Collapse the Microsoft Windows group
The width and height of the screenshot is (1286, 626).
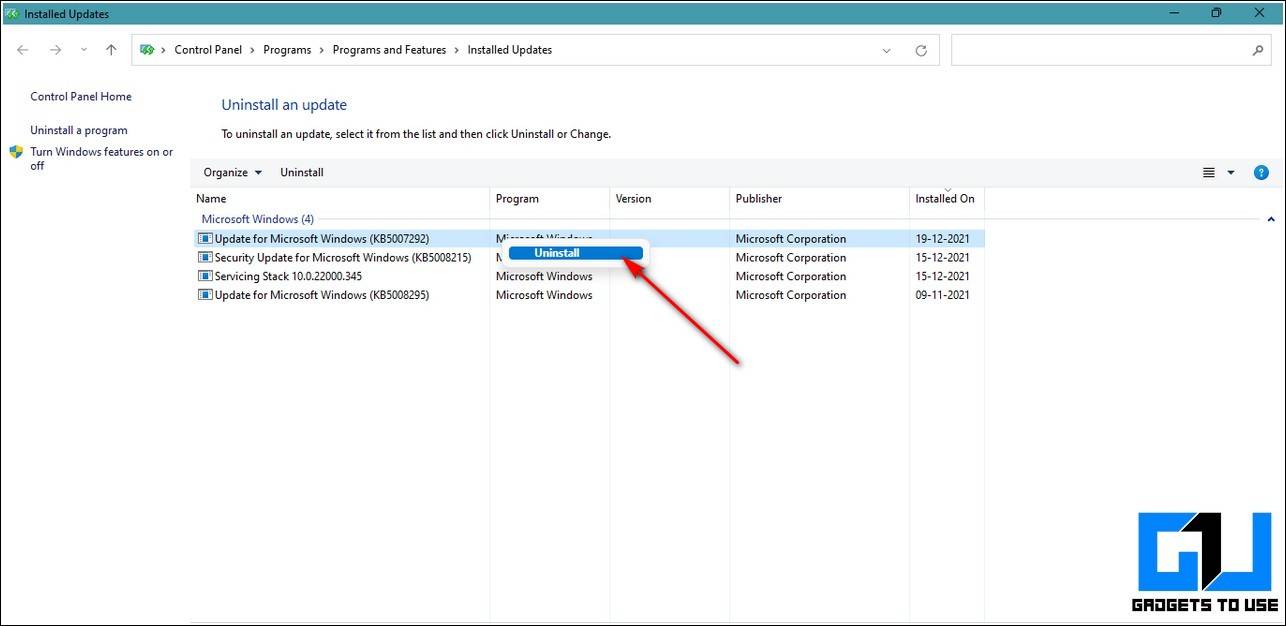point(1270,219)
